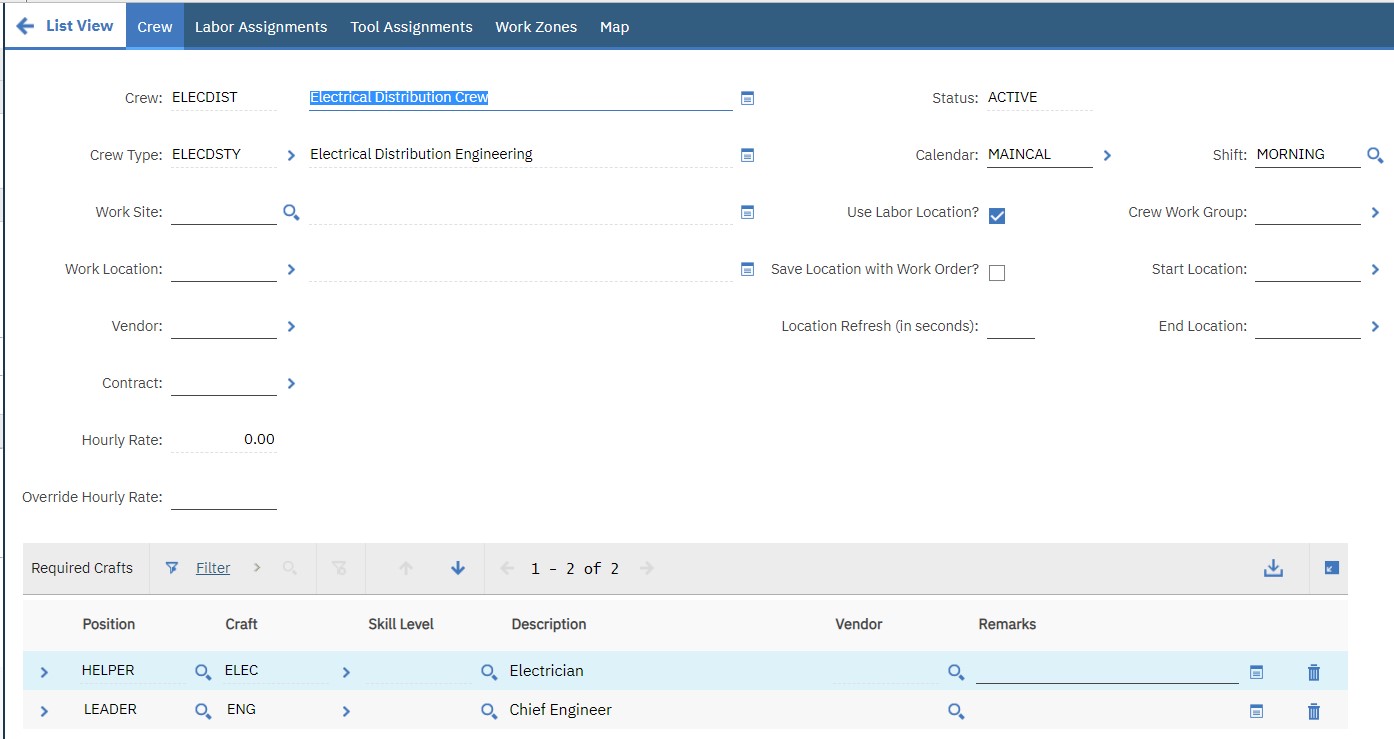Open the Shift field magnifier lookup

1375,155
